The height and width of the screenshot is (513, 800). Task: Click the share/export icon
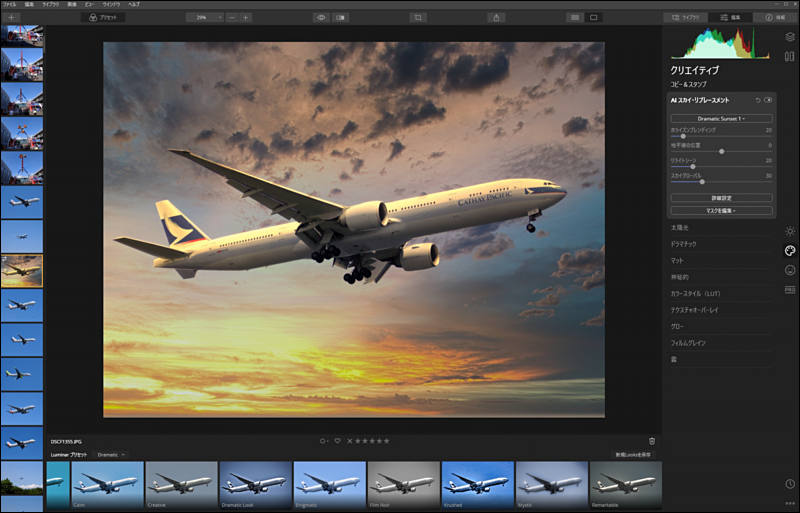click(496, 17)
